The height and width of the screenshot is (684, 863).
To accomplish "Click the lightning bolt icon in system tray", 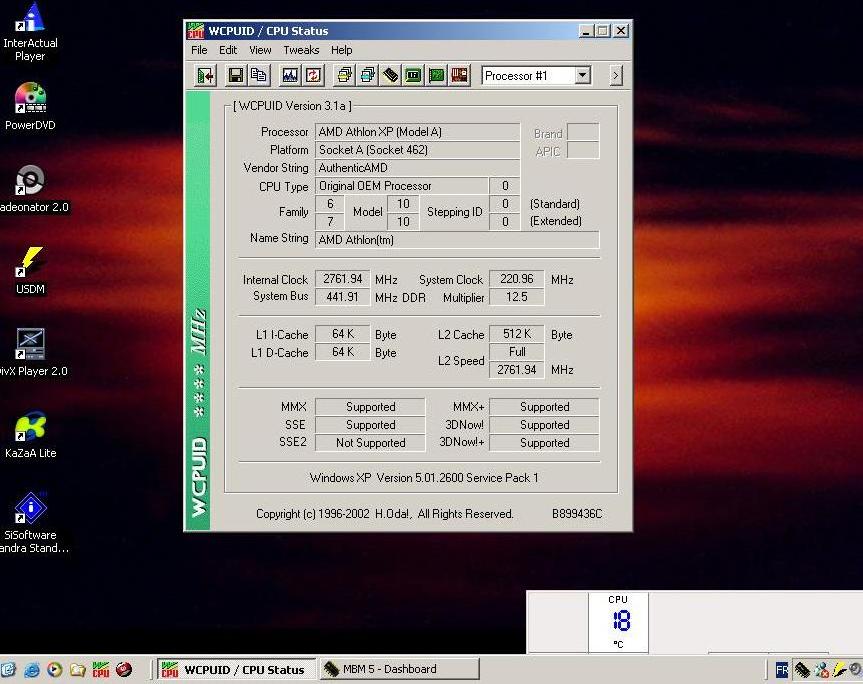I will (x=839, y=670).
